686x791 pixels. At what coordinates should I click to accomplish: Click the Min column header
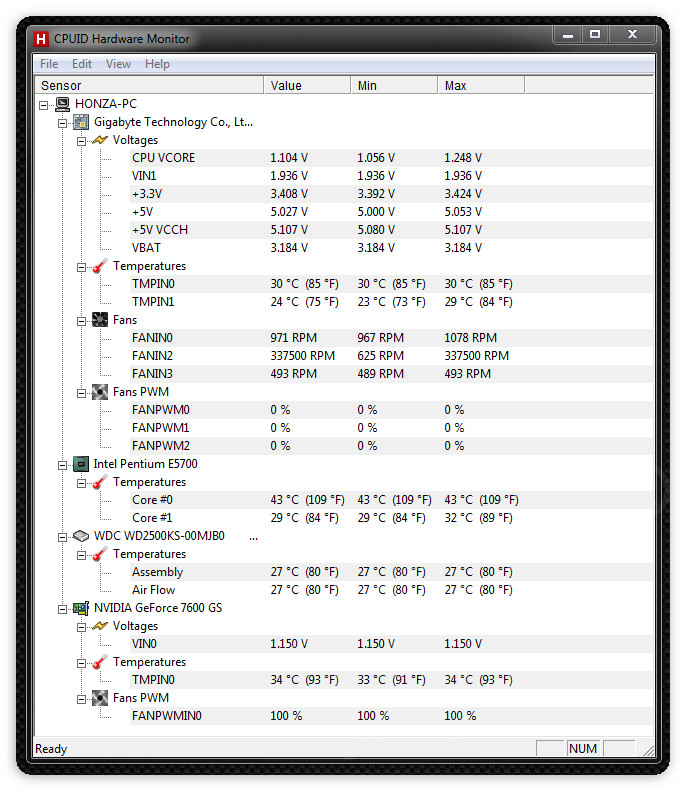point(394,85)
